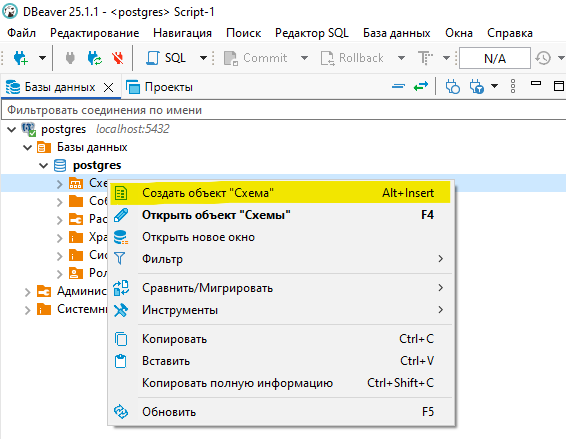Choose Копировать in context menu
566x439 pixels.
[280, 339]
